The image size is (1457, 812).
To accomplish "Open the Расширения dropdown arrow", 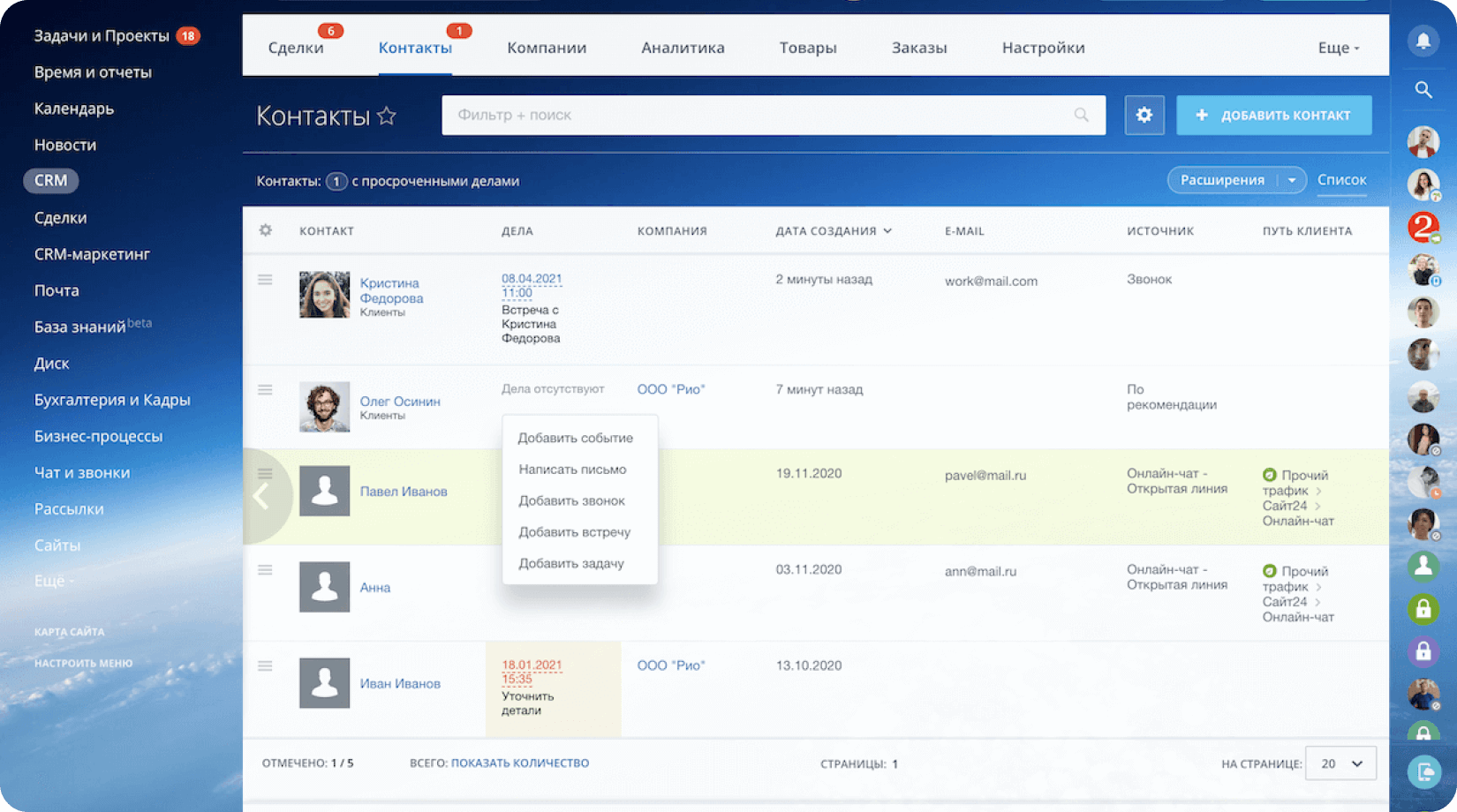I will pos(1291,180).
